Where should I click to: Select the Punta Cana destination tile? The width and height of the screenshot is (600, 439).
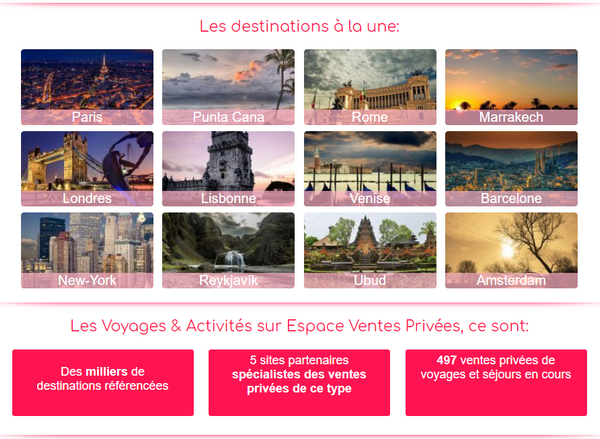point(228,87)
